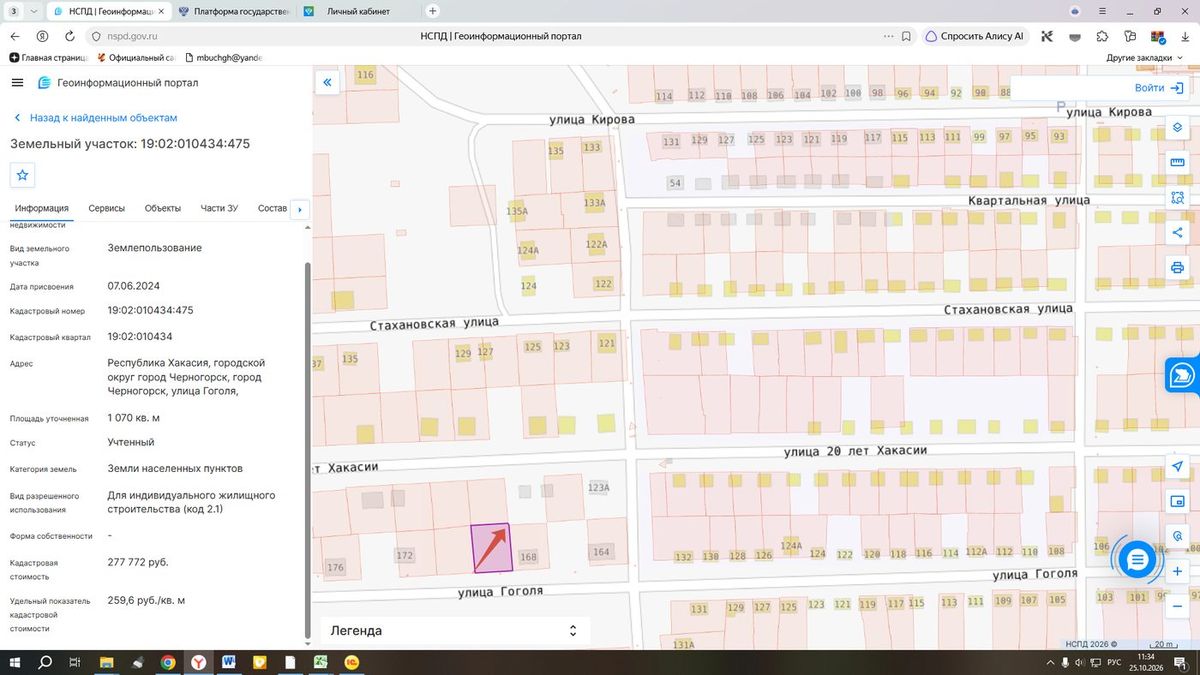Click the share map icon
Screen dimensions: 1200x675
1177,233
